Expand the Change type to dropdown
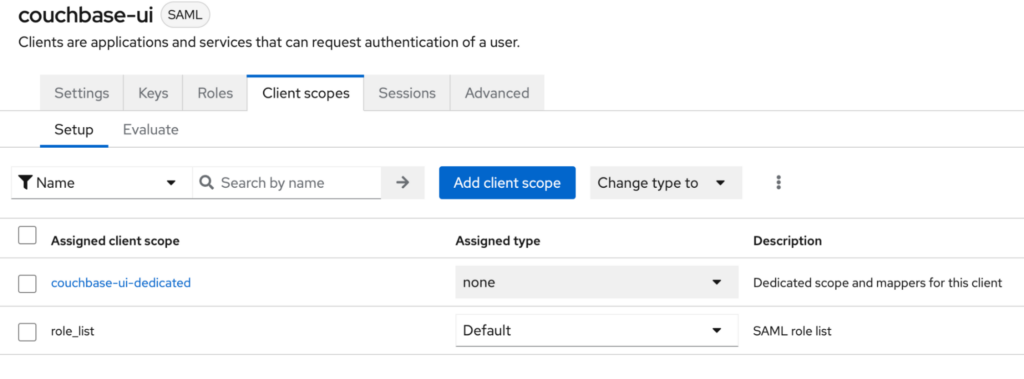Screen dimensions: 1024x379 tap(666, 183)
